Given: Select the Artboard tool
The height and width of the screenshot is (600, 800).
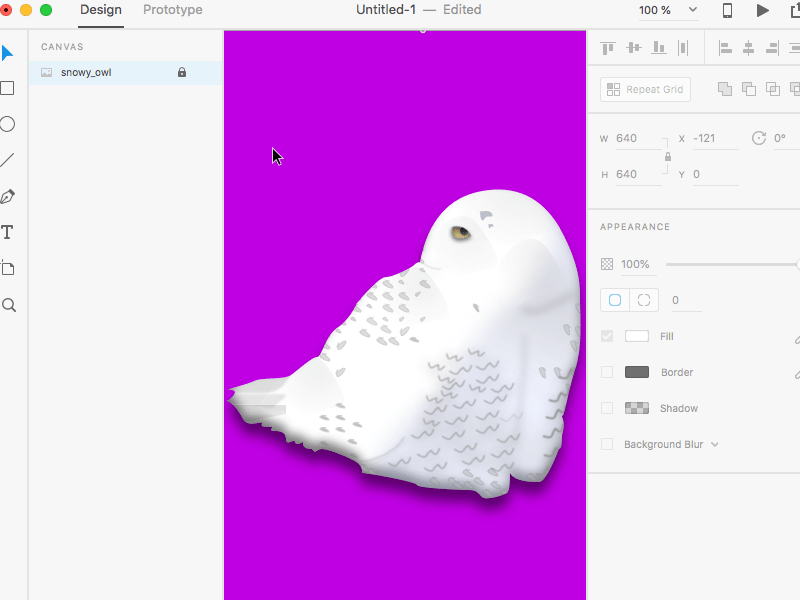Looking at the screenshot, I should 8,268.
